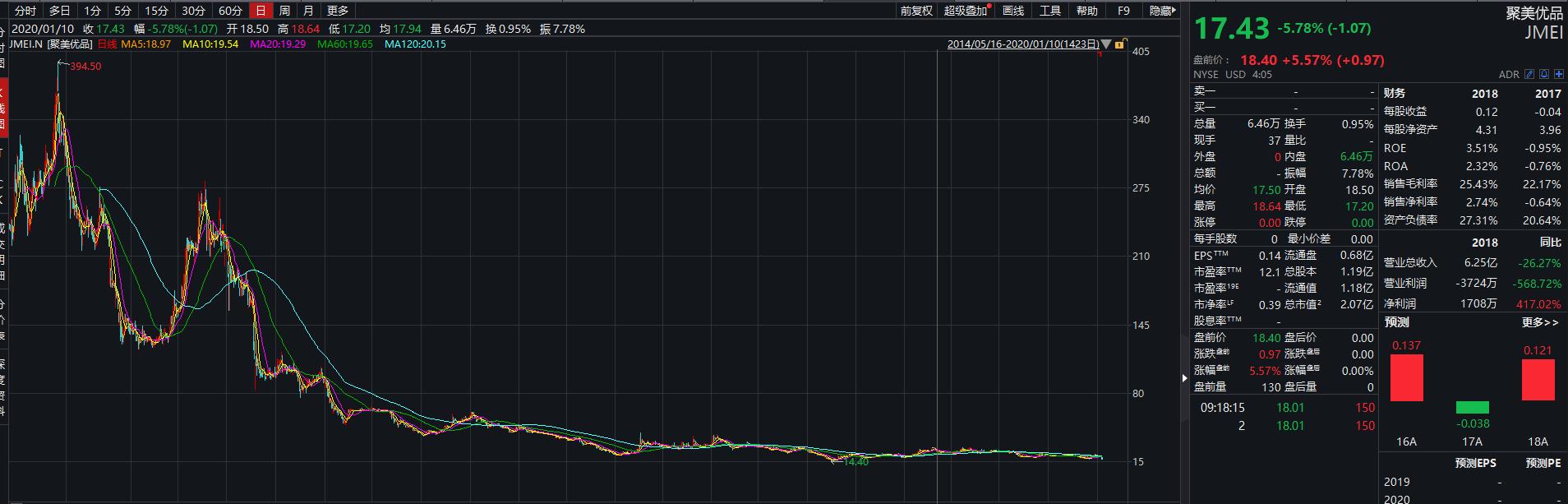This screenshot has height=504, width=1568.
Task: Click MA60:19.65 indicator label
Action: [345, 44]
